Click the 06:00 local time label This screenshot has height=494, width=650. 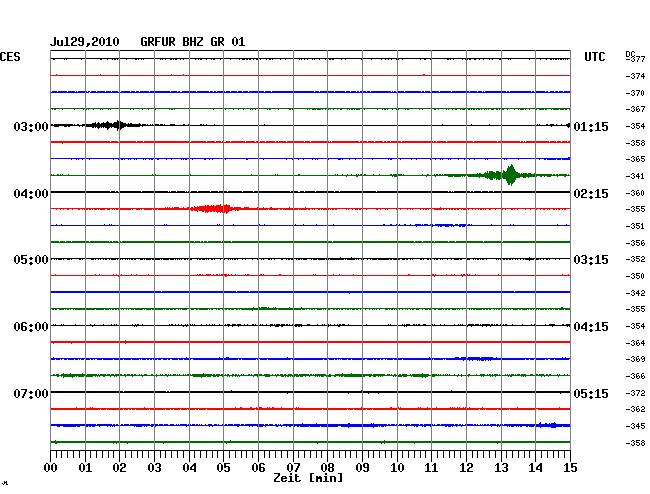pyautogui.click(x=31, y=327)
